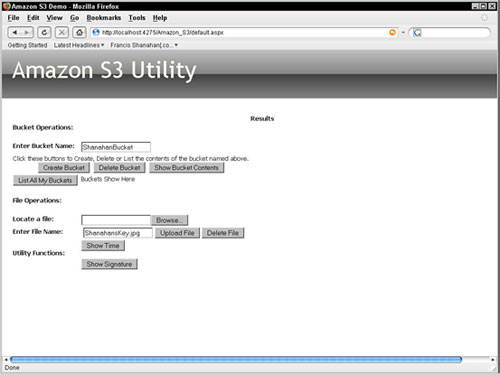Click the 'Bucket Operations:' heading

pyautogui.click(x=43, y=127)
